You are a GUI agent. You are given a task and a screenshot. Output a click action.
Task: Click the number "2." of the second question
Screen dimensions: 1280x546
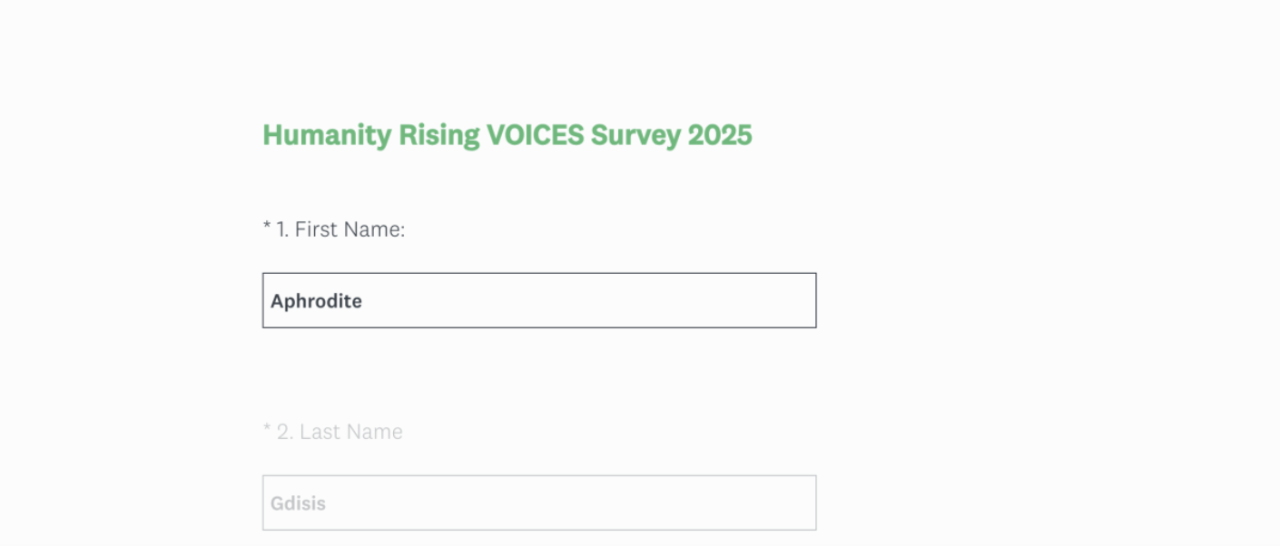pyautogui.click(x=284, y=432)
